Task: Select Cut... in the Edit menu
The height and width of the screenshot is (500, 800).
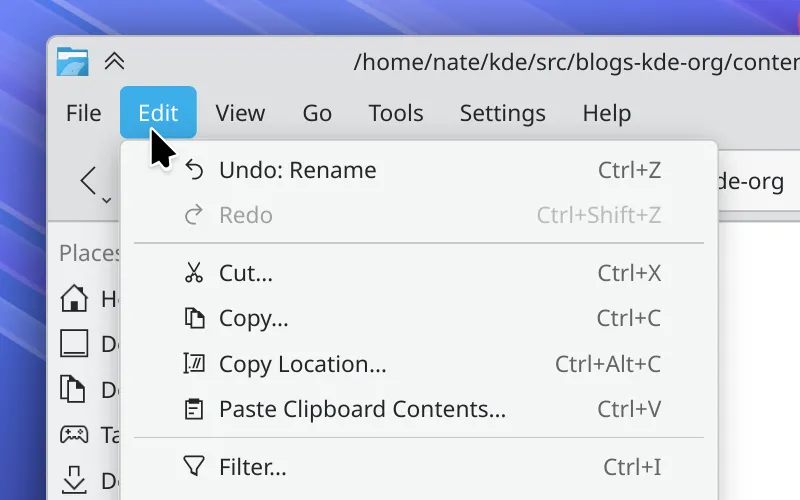Action: click(246, 273)
